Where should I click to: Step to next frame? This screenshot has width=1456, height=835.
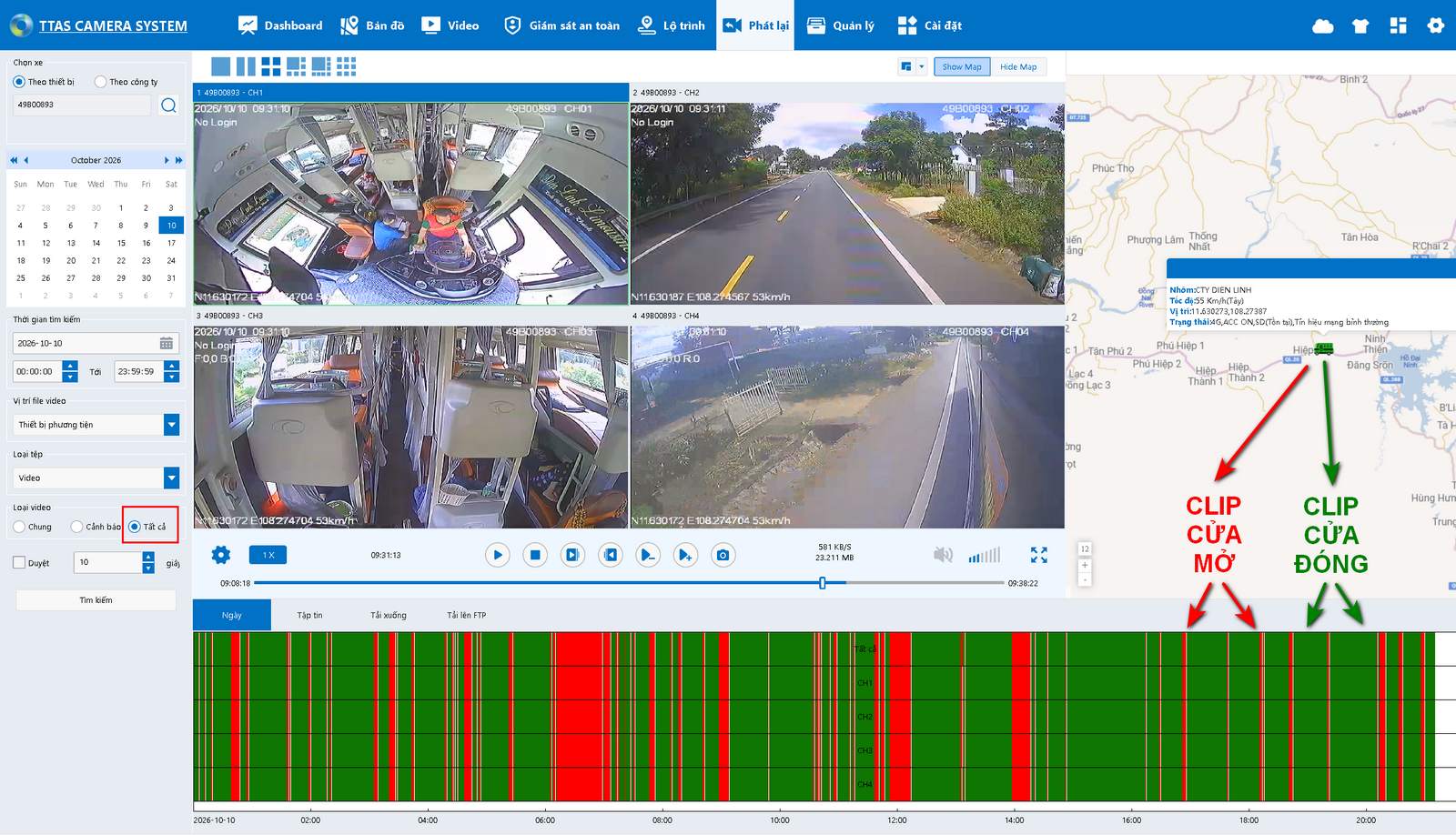point(572,555)
